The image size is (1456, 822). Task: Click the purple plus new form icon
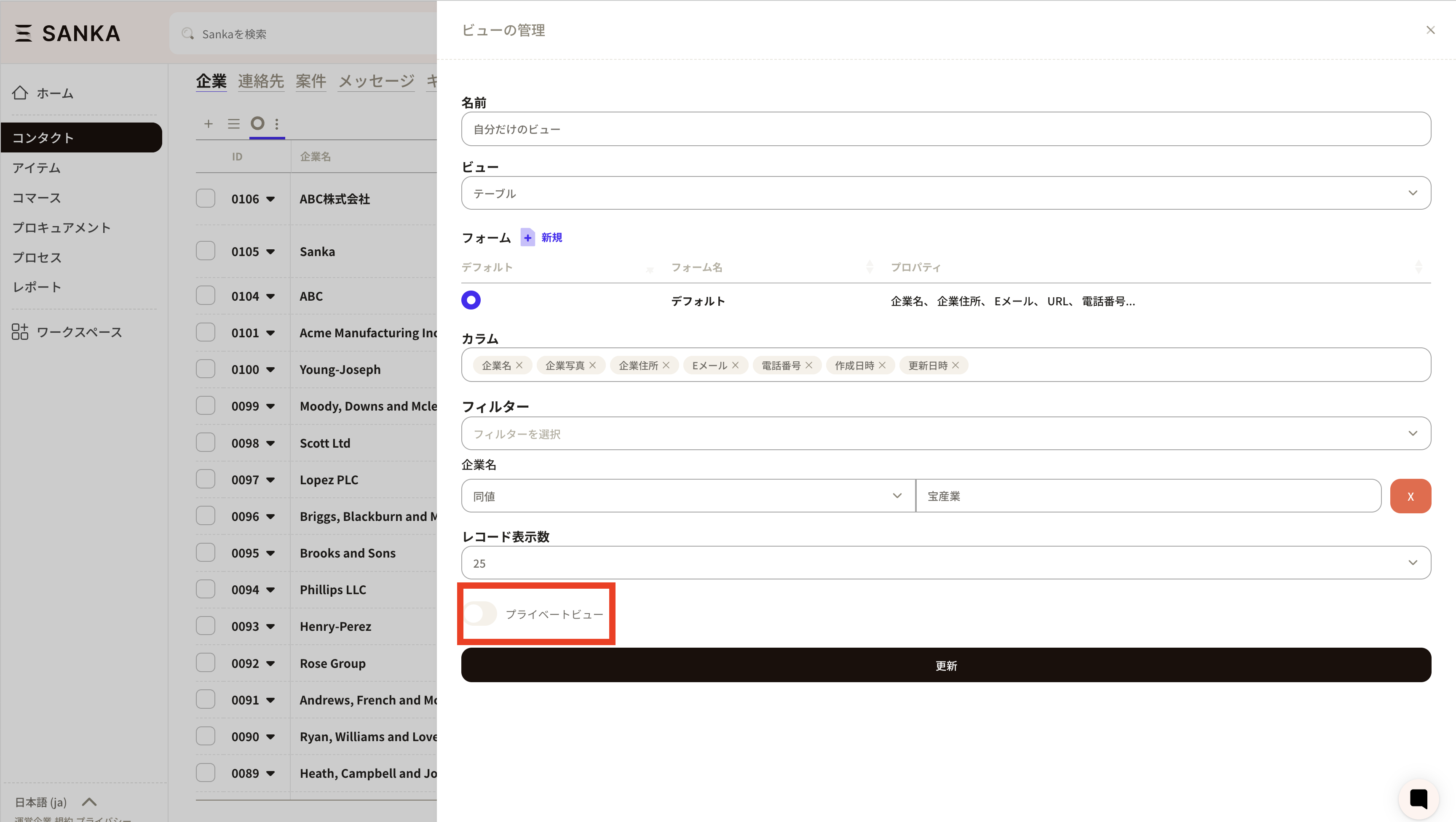coord(527,237)
